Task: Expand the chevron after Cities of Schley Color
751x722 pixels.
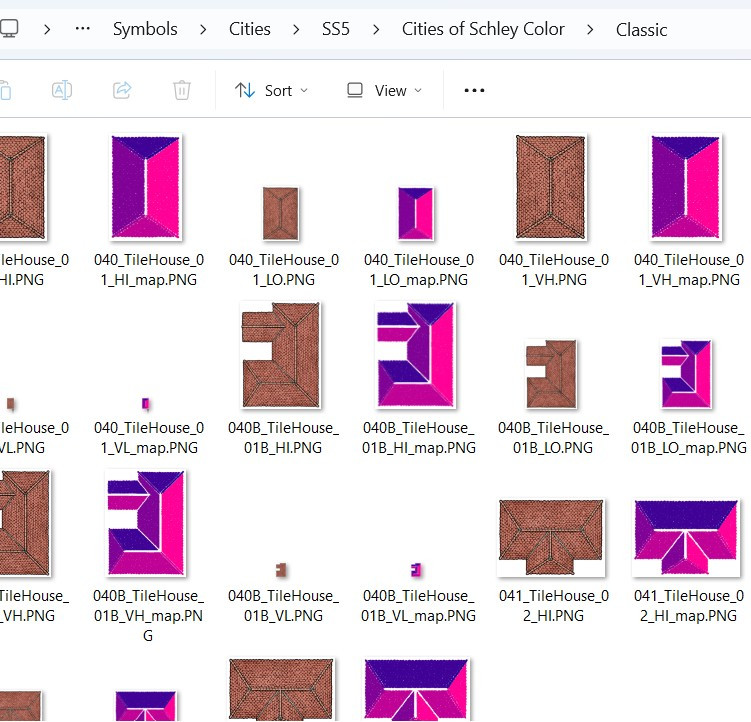Action: click(591, 29)
